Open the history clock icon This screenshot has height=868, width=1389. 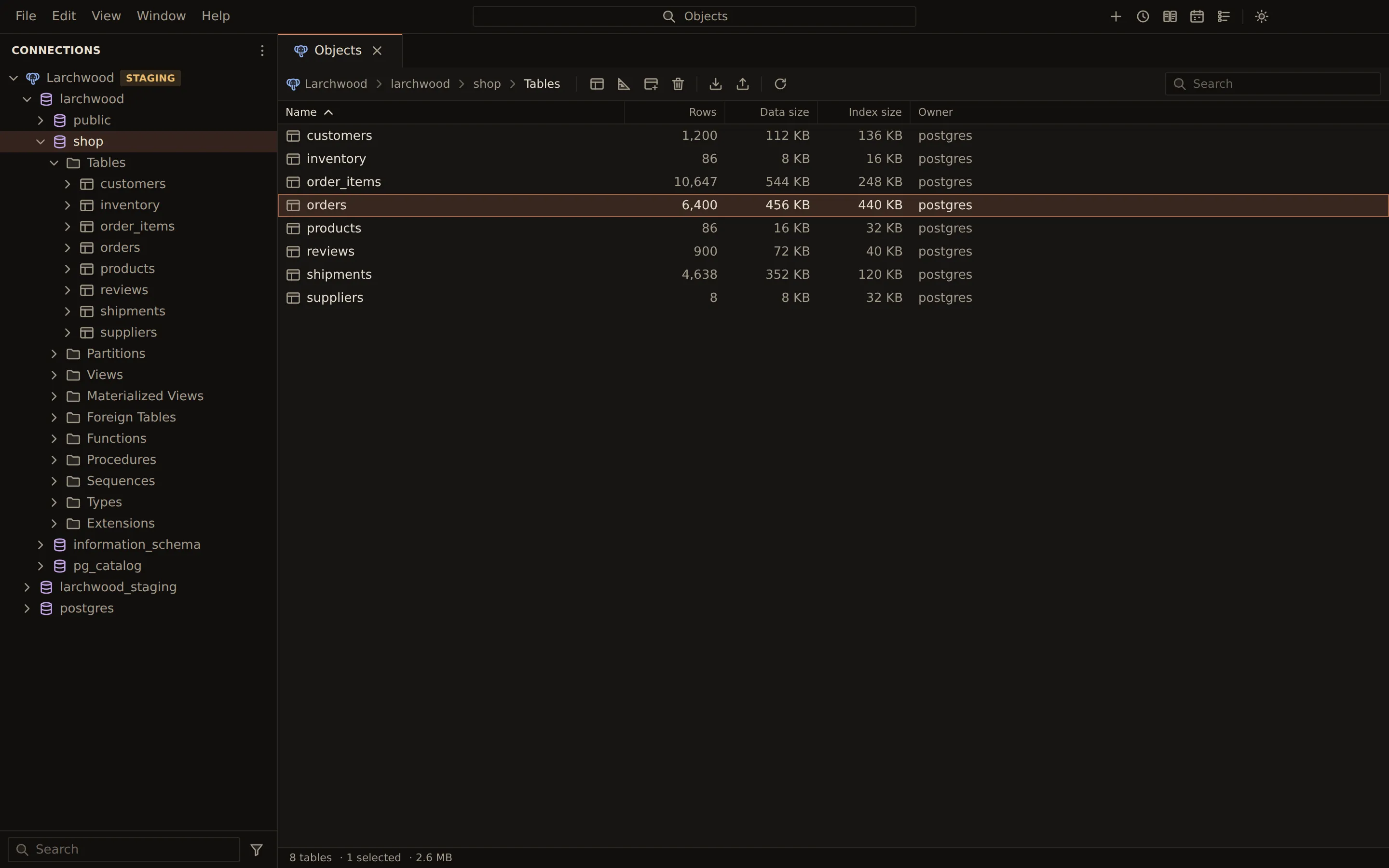click(1143, 16)
